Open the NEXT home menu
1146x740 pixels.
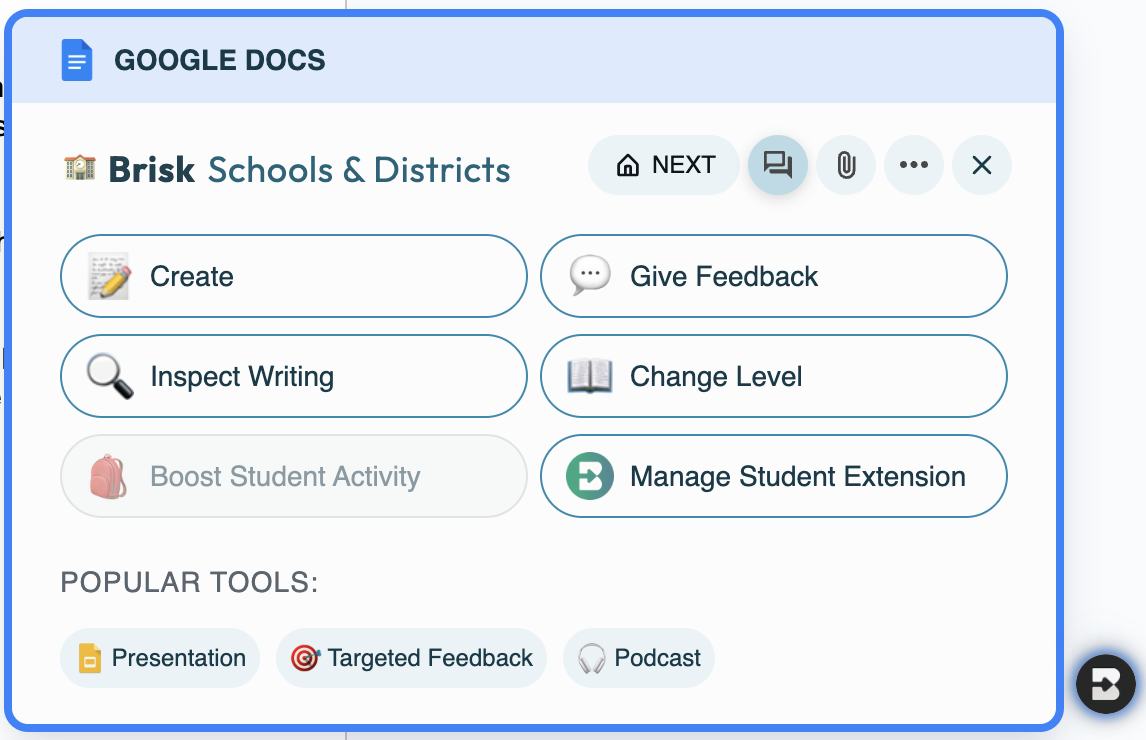pyautogui.click(x=663, y=165)
